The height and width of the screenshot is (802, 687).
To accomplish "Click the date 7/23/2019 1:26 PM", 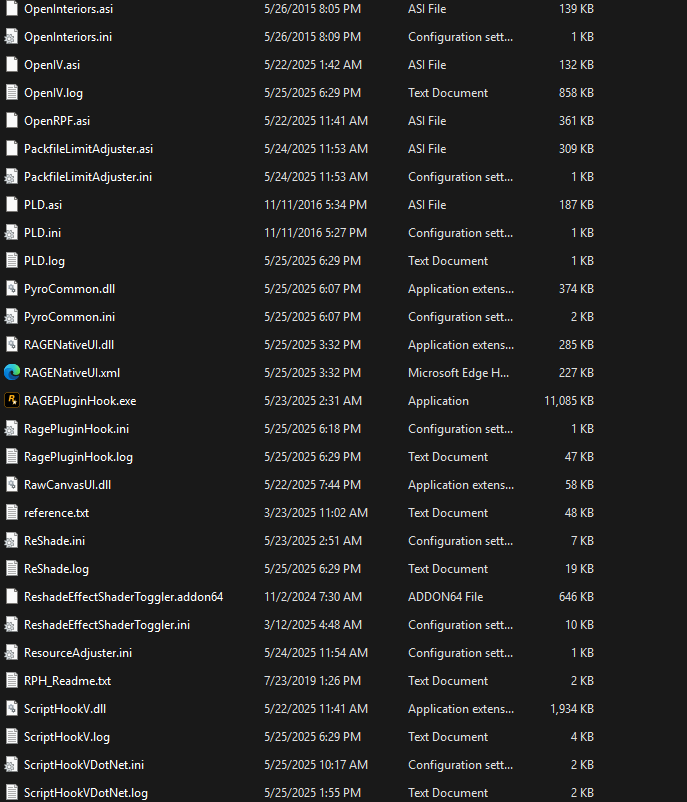I will click(313, 681).
